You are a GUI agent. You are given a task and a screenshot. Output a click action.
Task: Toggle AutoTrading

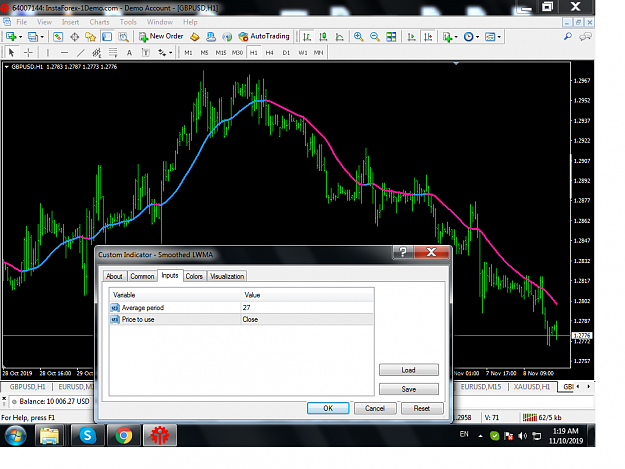pyautogui.click(x=264, y=36)
